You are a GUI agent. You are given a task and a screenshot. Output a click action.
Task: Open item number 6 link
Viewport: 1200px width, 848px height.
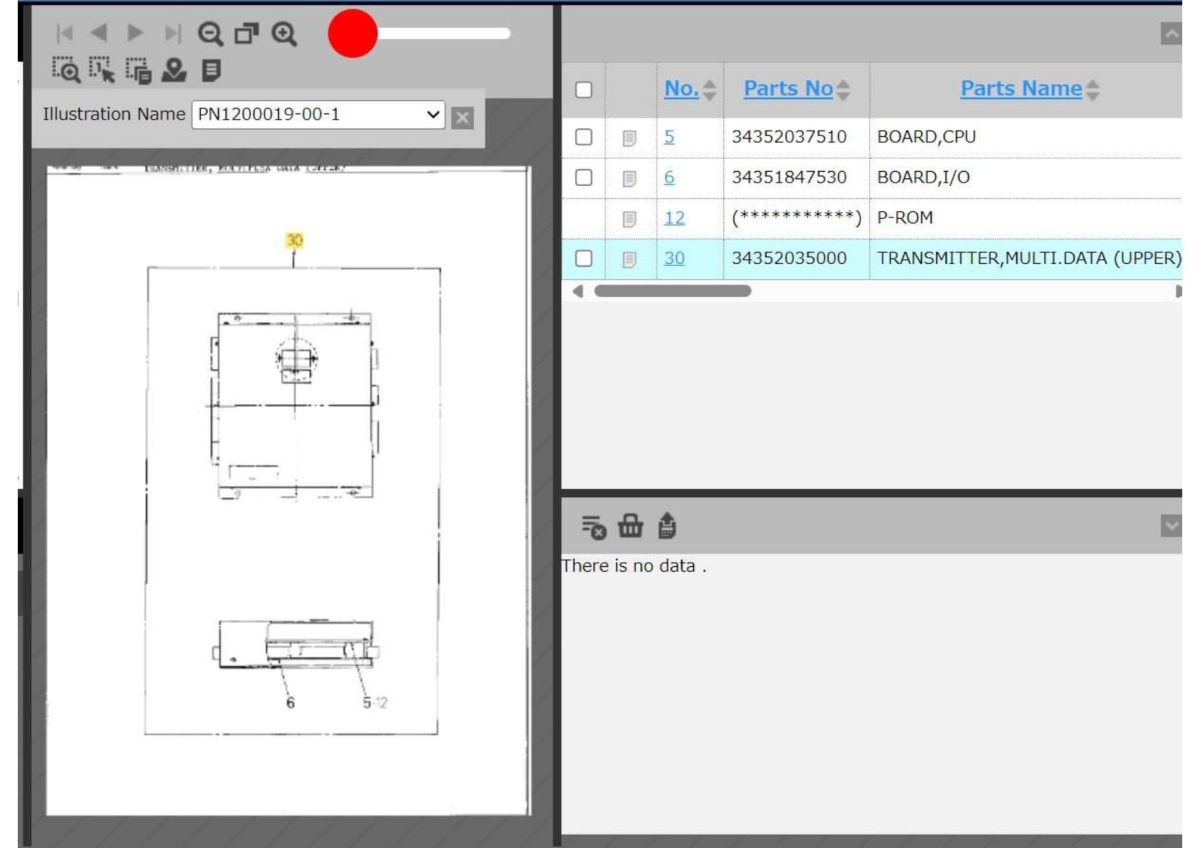click(669, 178)
